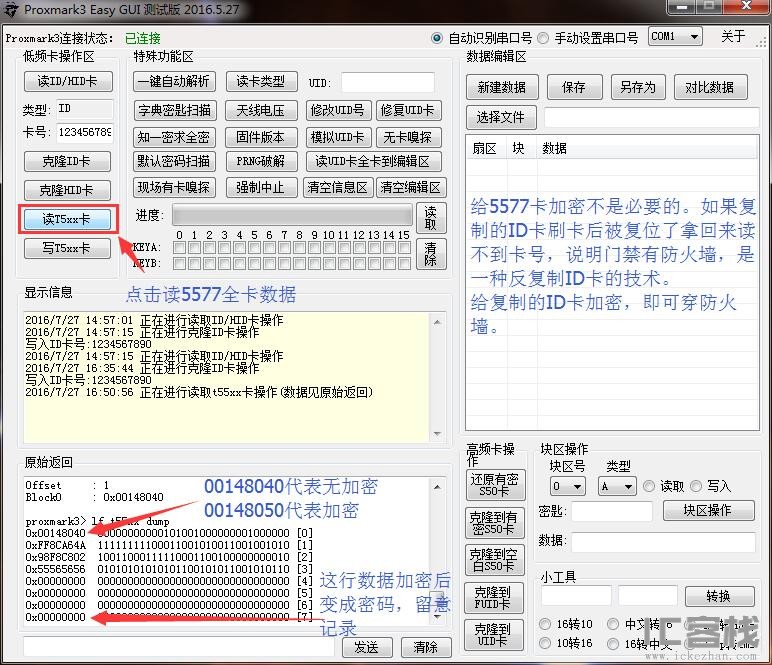Click the 数据 column header in data table
The height and width of the screenshot is (665, 772).
(x=646, y=149)
